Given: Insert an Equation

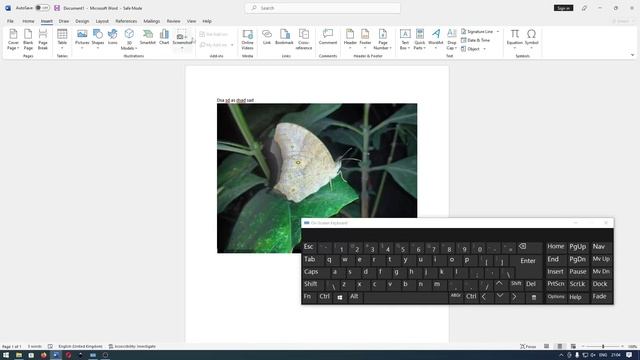Looking at the screenshot, I should pyautogui.click(x=514, y=40).
